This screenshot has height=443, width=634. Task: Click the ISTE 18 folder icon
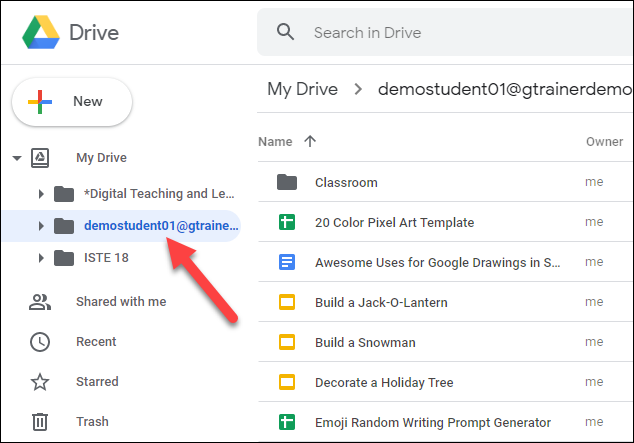click(x=64, y=258)
